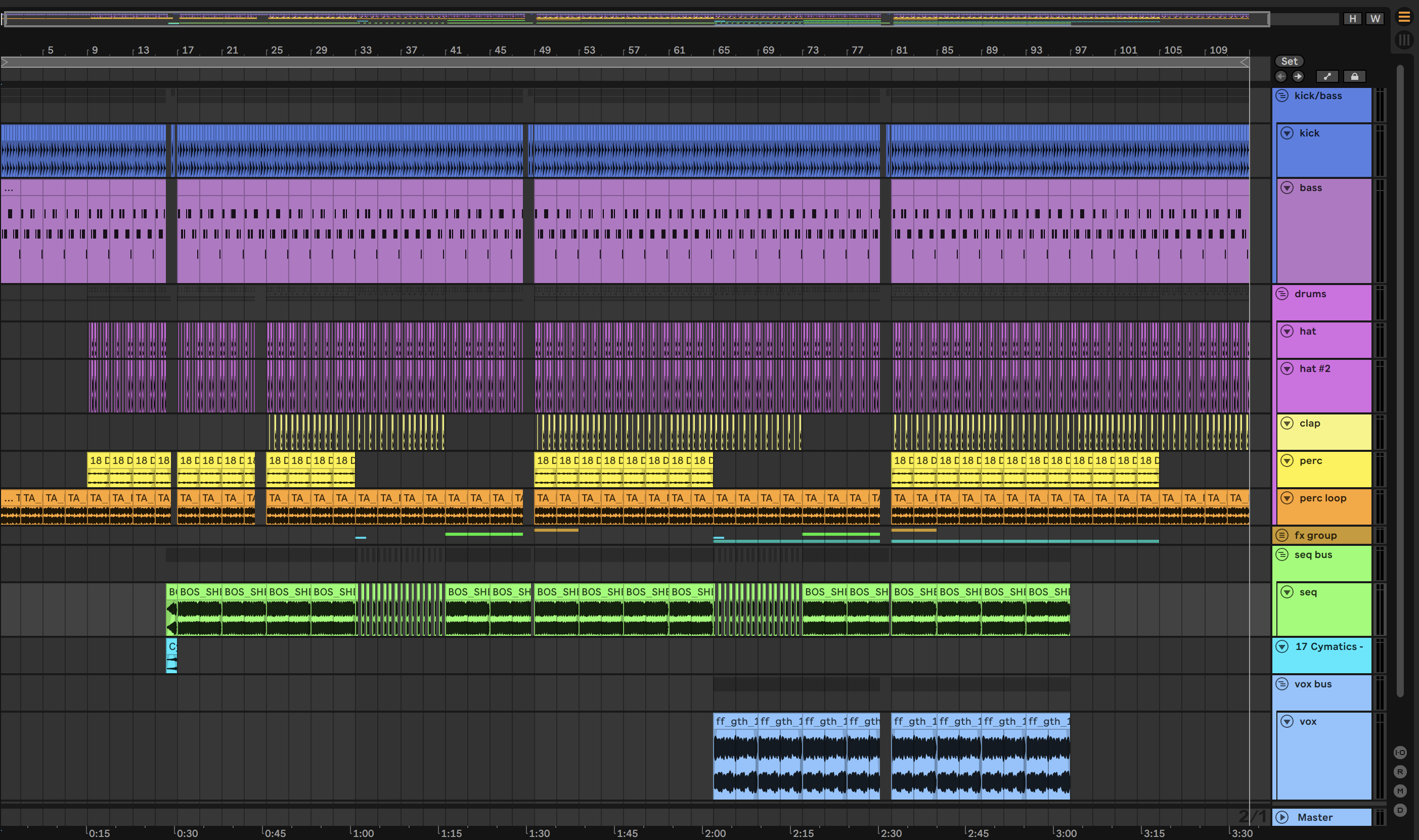Image resolution: width=1419 pixels, height=840 pixels.
Task: Collapse the bass track with its triangle
Action: click(1287, 188)
